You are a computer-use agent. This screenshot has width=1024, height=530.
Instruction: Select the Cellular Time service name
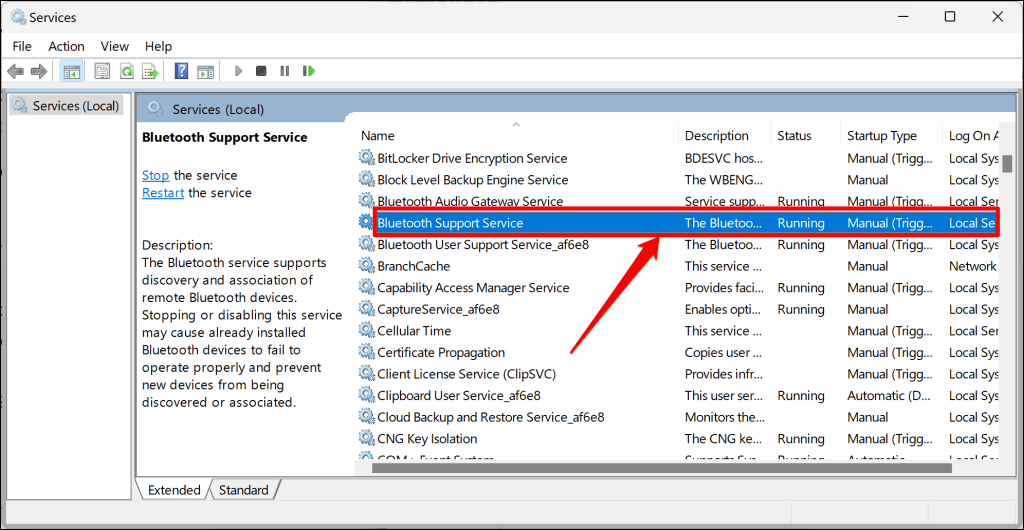pyautogui.click(x=414, y=330)
